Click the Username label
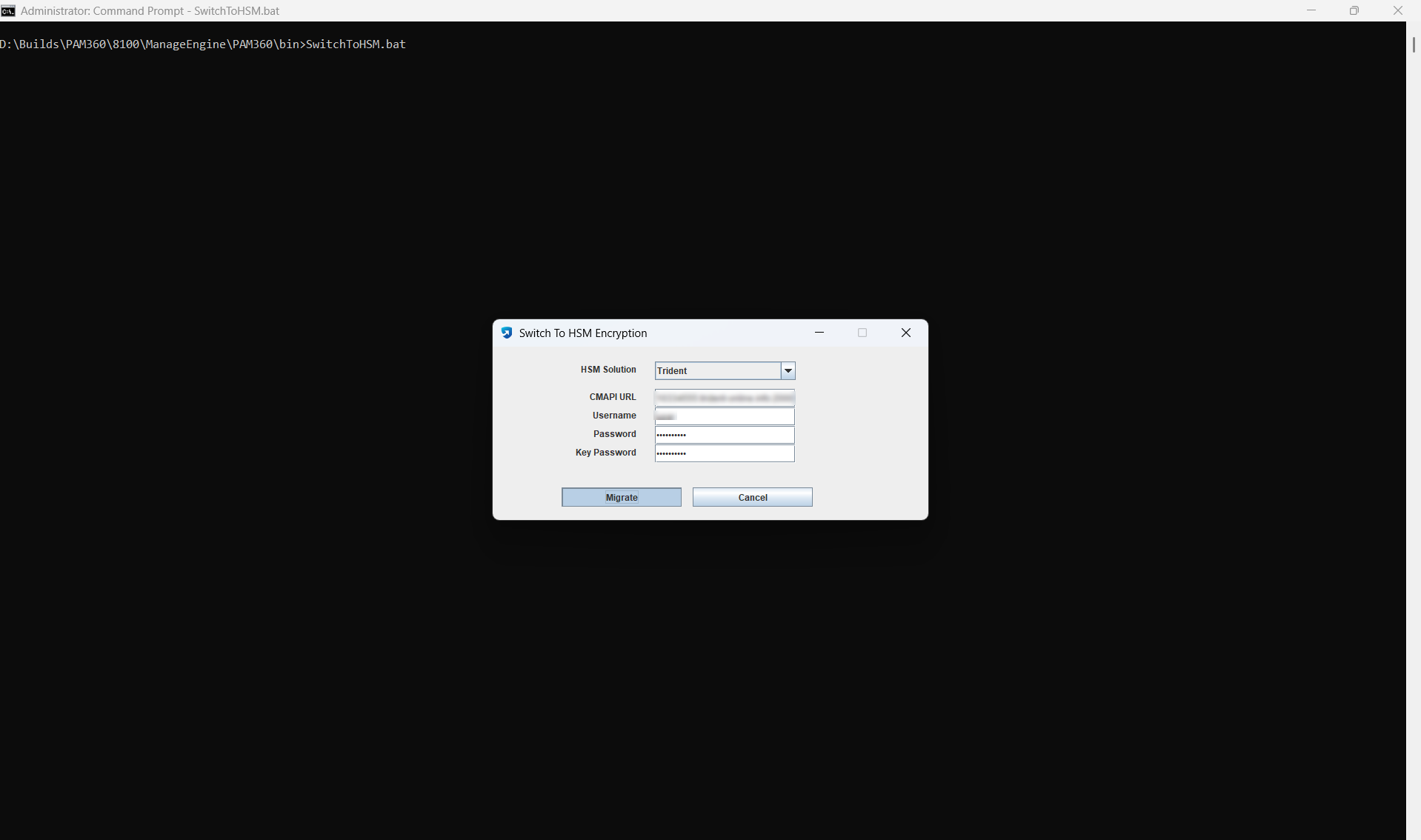This screenshot has width=1421, height=840. (x=614, y=416)
